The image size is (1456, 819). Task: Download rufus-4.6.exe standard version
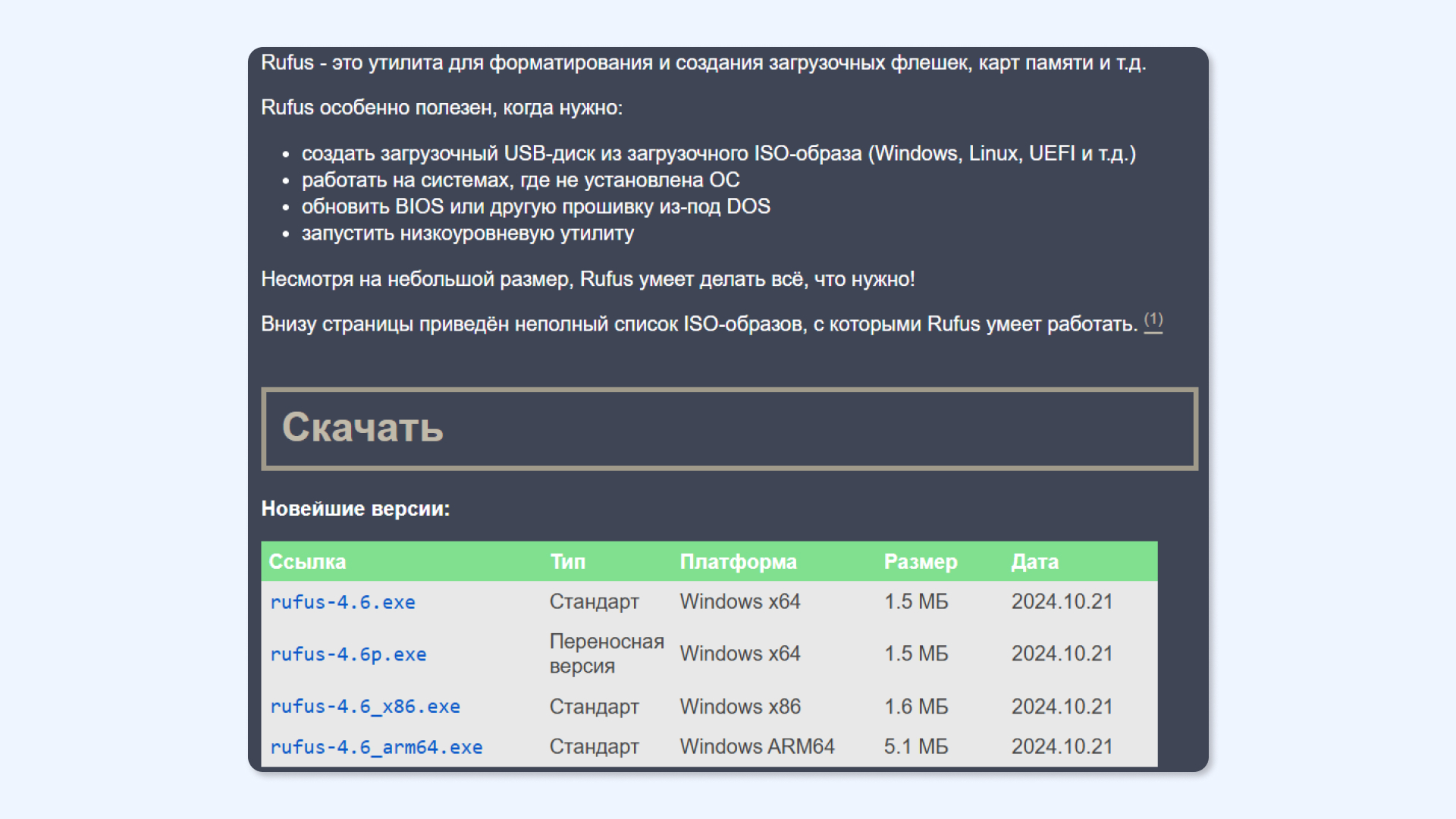[x=343, y=602]
